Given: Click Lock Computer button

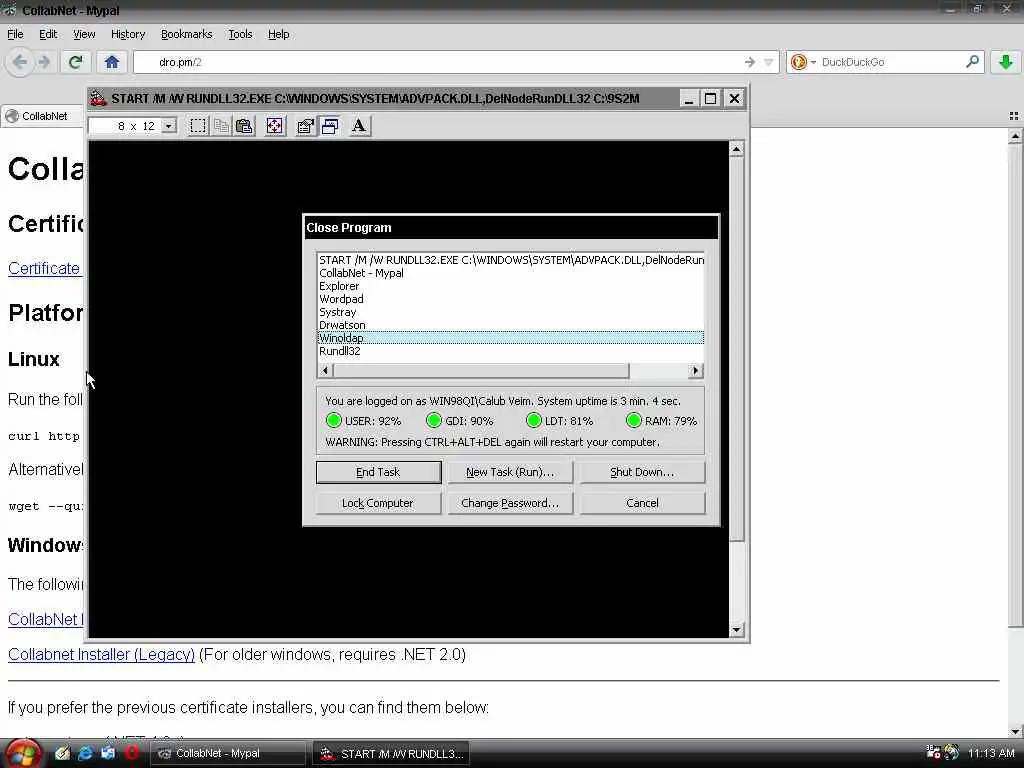Looking at the screenshot, I should (x=378, y=503).
